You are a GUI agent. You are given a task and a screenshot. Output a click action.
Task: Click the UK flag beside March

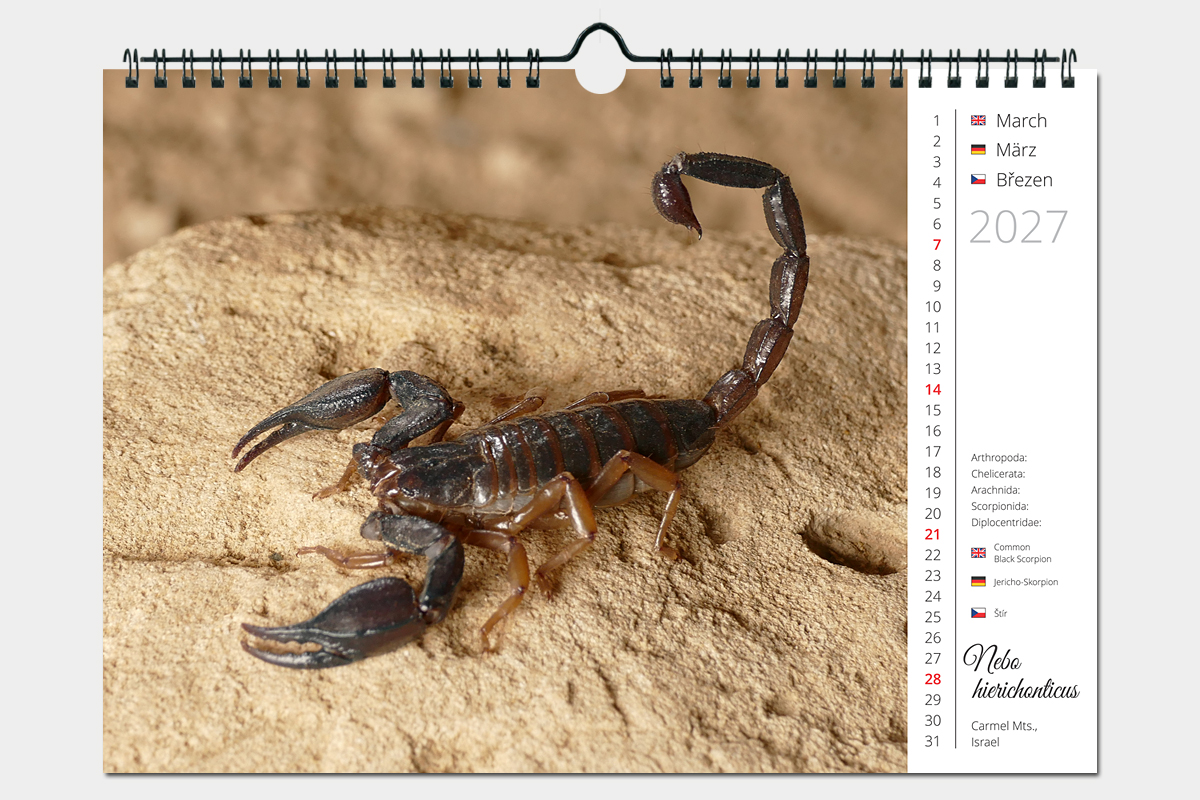click(x=978, y=120)
